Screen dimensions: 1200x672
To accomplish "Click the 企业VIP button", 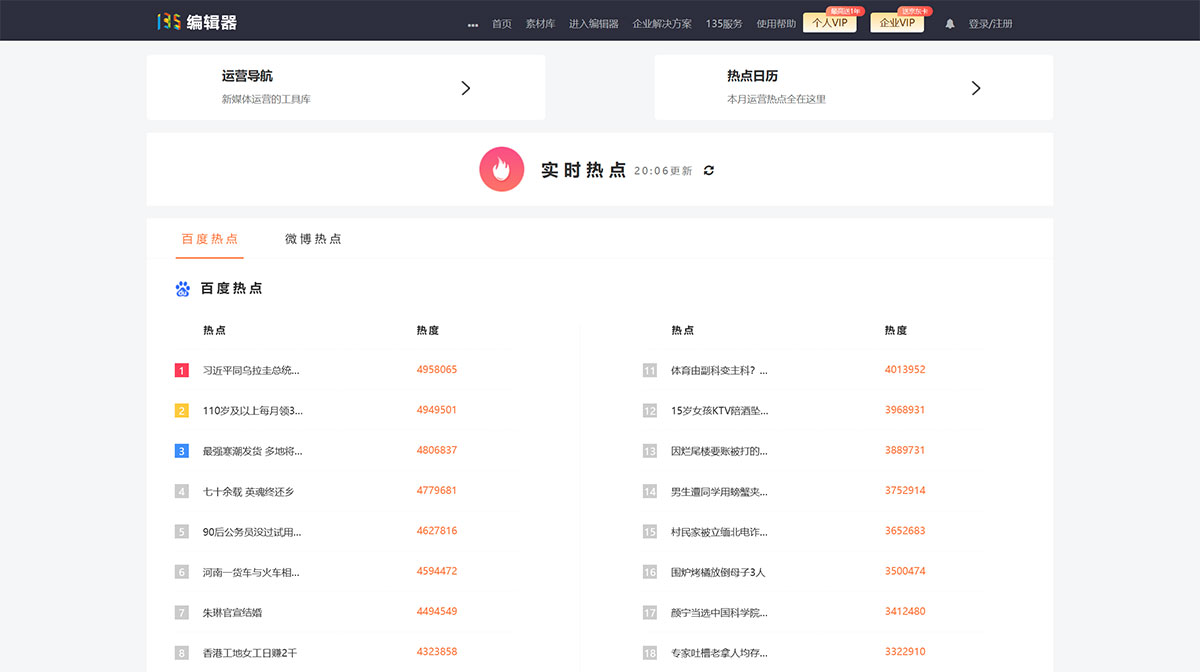I will click(x=897, y=22).
